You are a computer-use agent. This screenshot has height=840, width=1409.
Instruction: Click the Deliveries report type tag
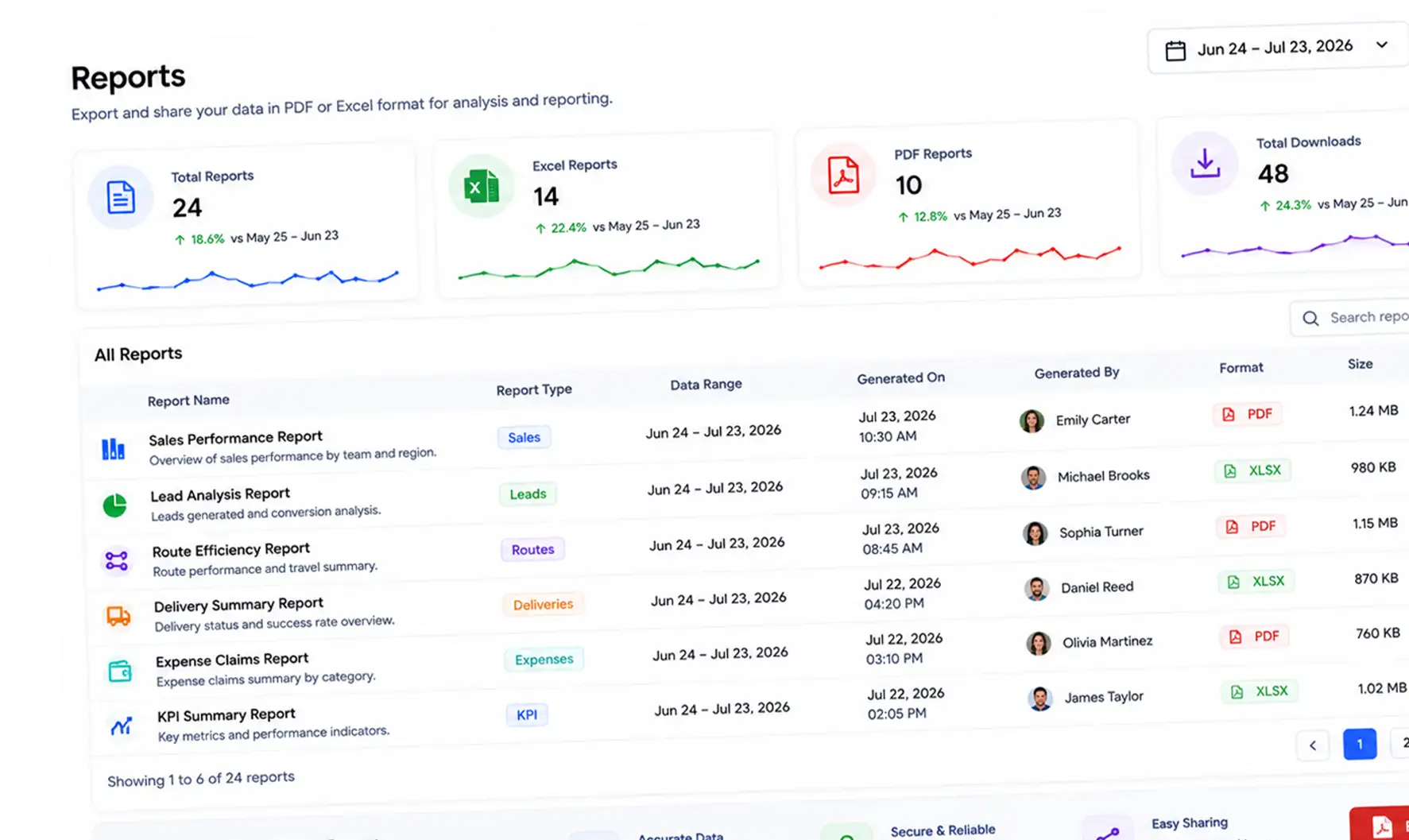[543, 605]
